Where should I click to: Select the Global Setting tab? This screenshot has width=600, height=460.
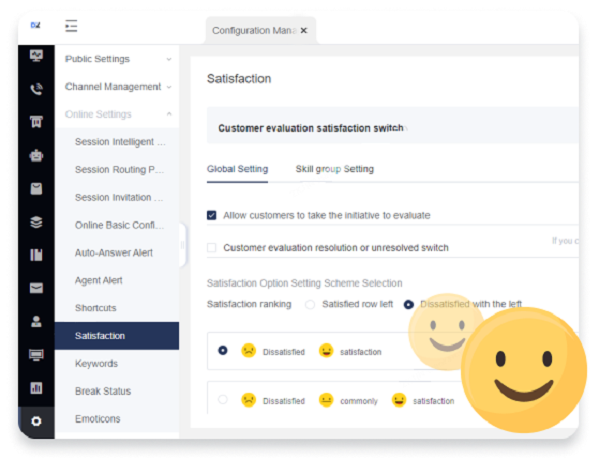click(236, 169)
